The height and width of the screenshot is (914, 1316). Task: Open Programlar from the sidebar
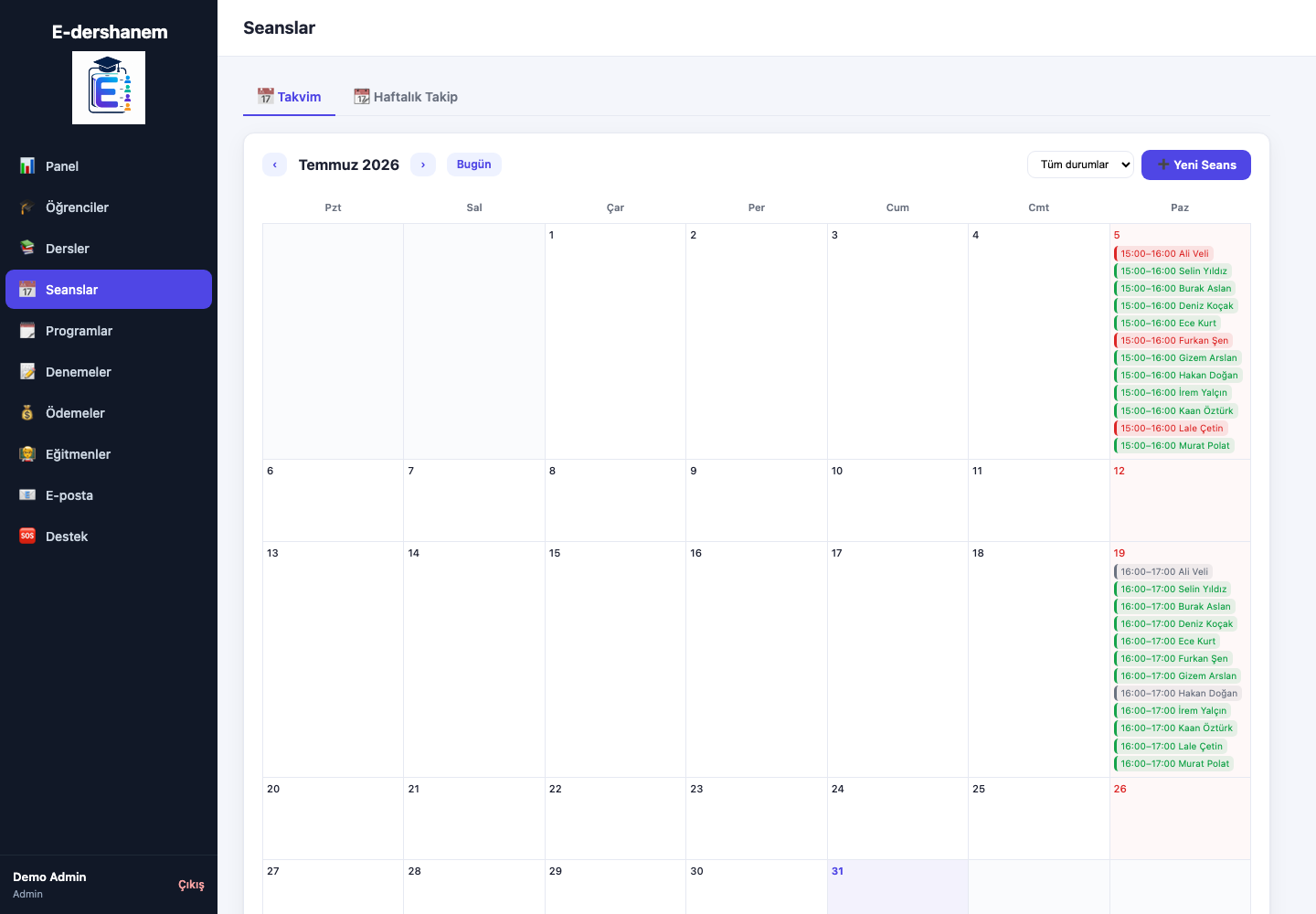(x=109, y=331)
